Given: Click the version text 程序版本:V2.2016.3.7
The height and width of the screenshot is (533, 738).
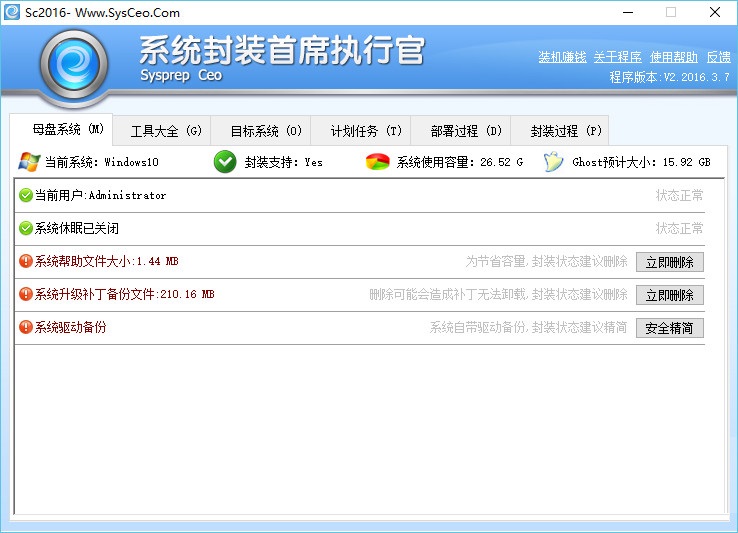Looking at the screenshot, I should pos(669,77).
